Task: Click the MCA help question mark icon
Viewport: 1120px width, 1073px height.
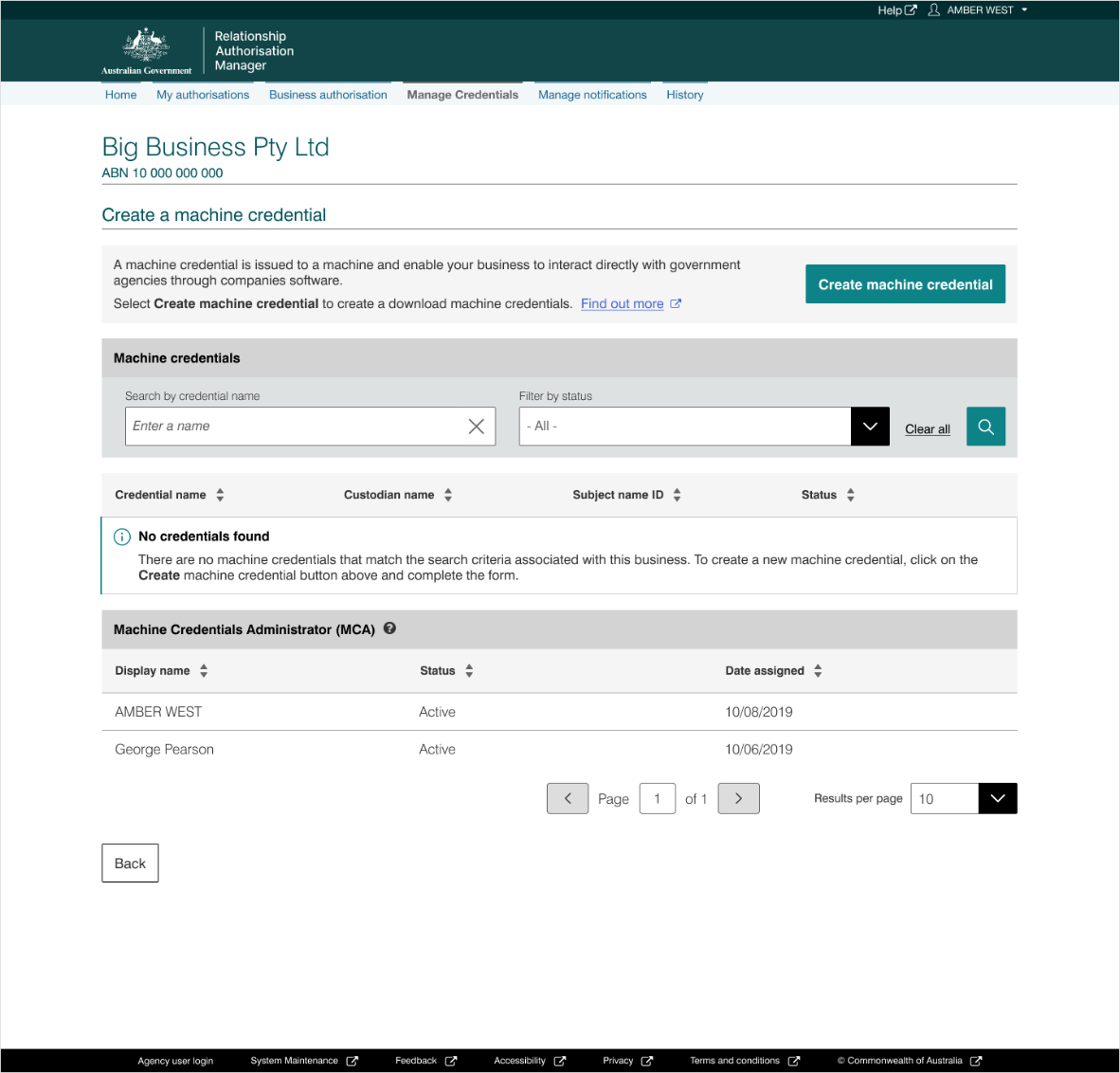Action: click(x=389, y=628)
